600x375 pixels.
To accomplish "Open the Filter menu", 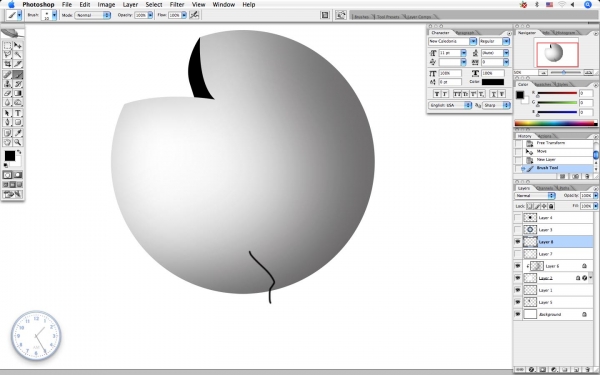I will 177,5.
